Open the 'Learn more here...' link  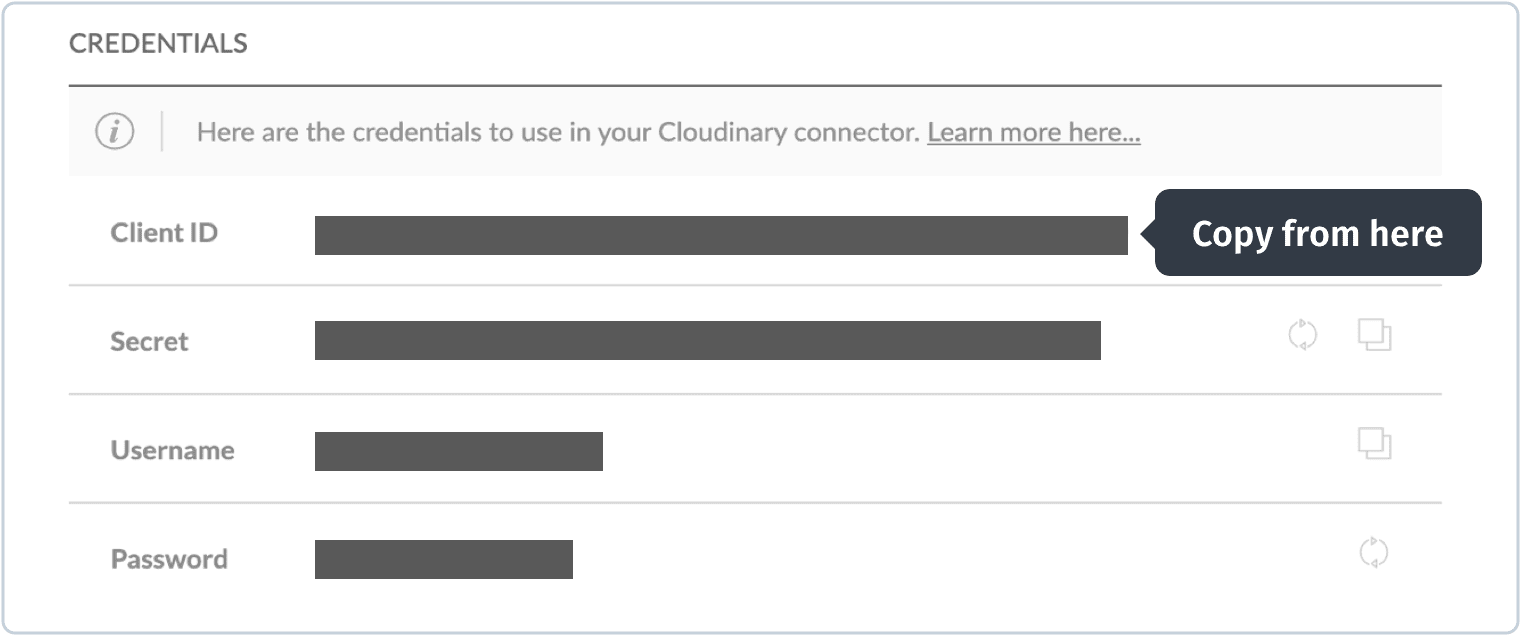[1034, 132]
